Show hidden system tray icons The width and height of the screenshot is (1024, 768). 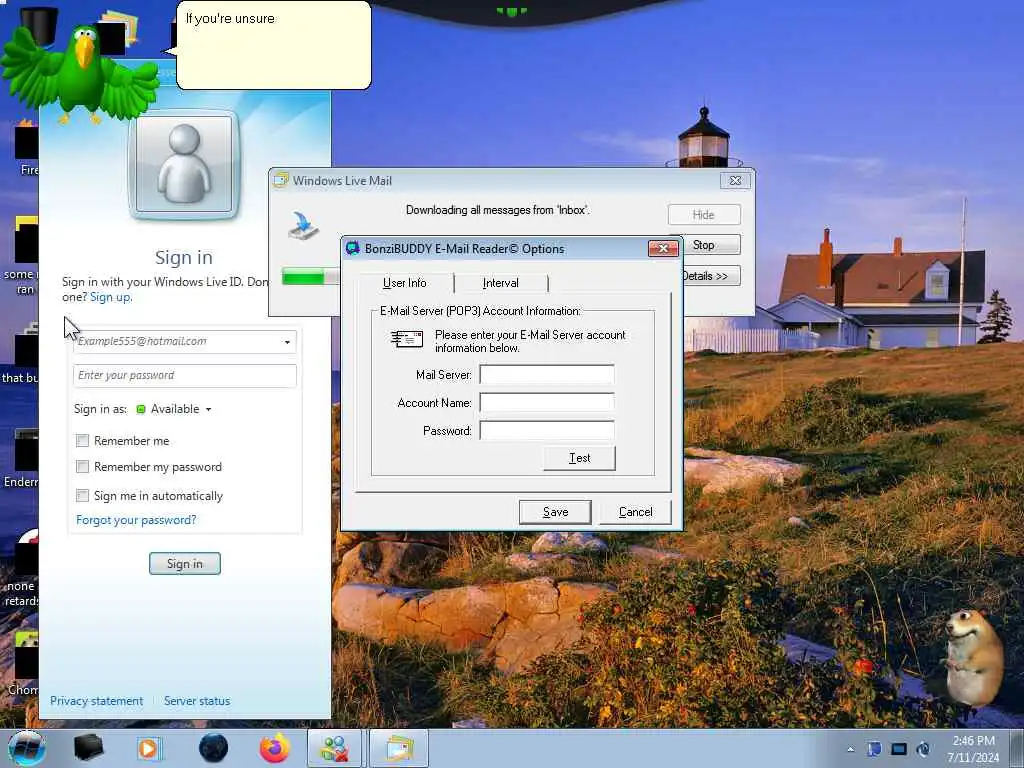tap(850, 749)
